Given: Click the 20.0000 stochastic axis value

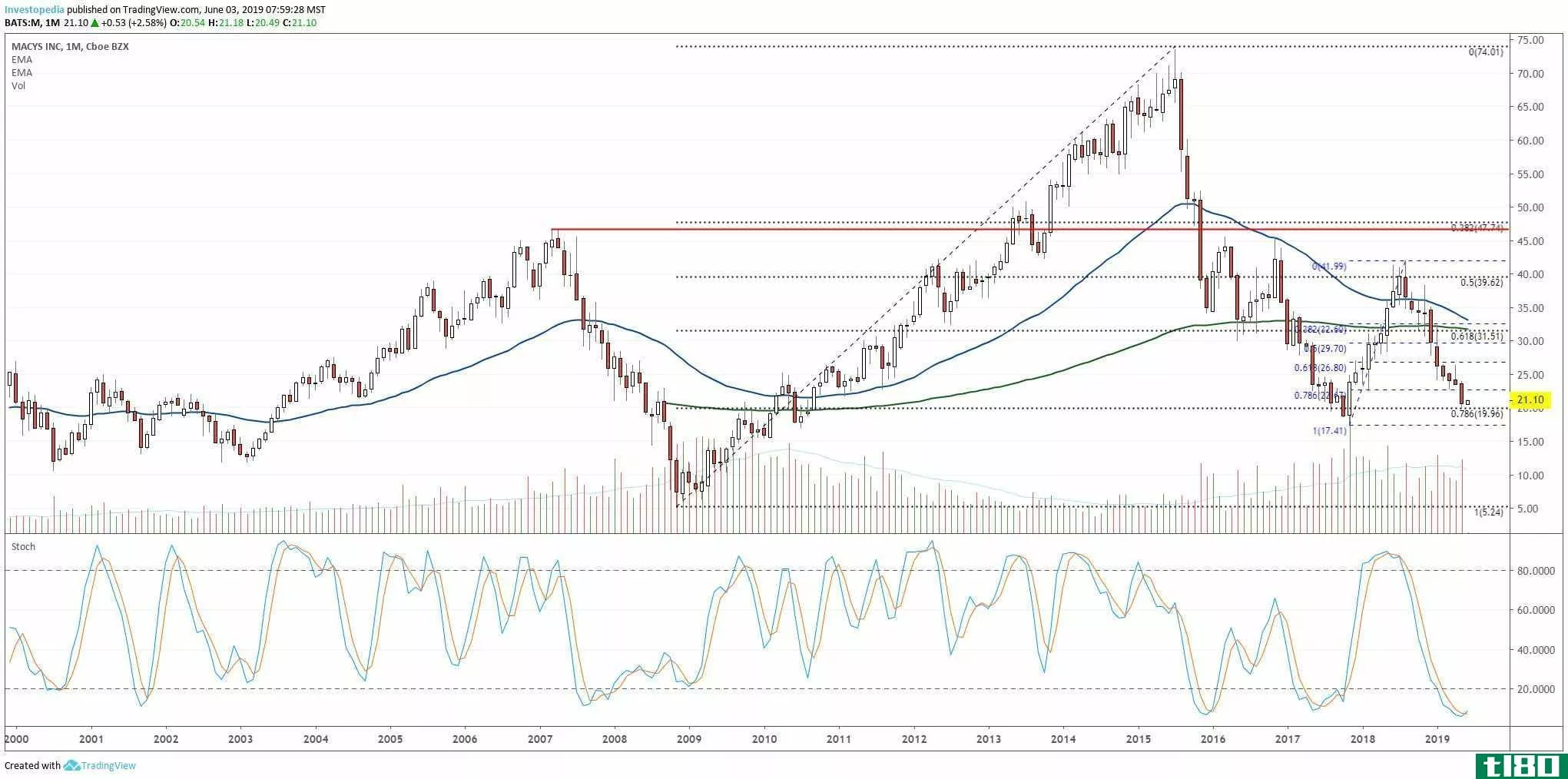Looking at the screenshot, I should click(1536, 689).
